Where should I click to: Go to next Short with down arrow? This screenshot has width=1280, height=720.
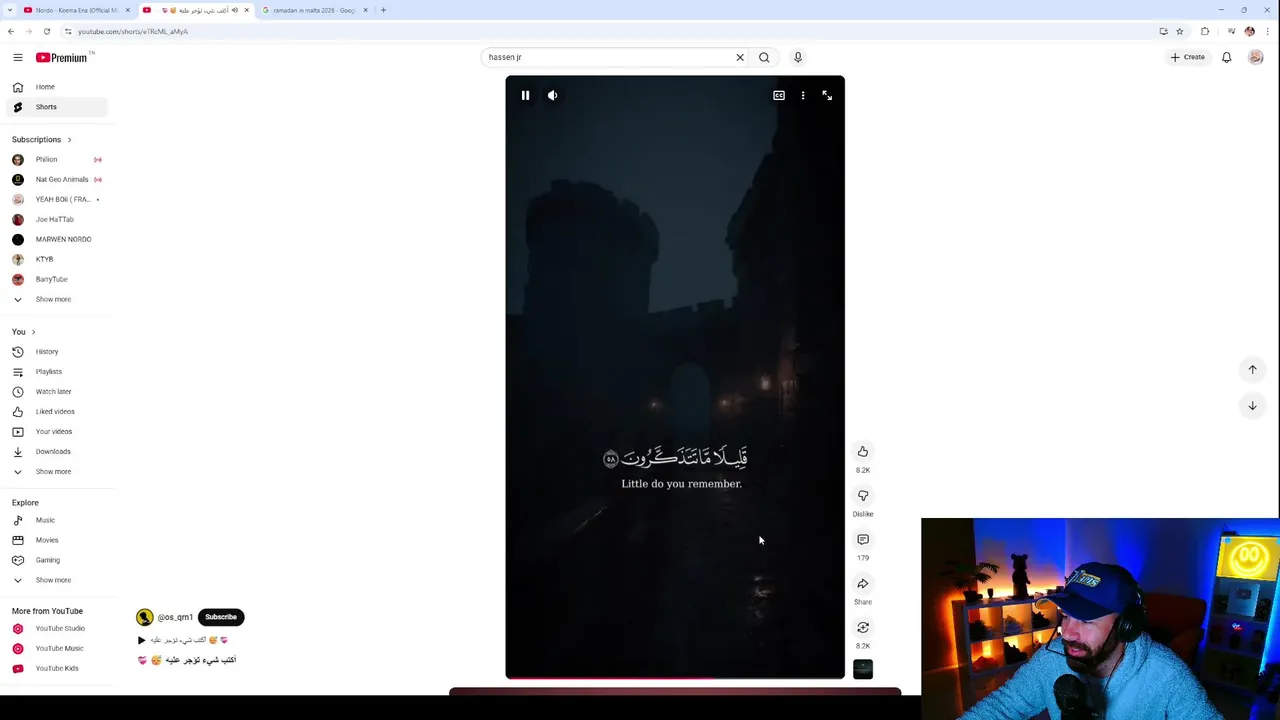[1252, 406]
